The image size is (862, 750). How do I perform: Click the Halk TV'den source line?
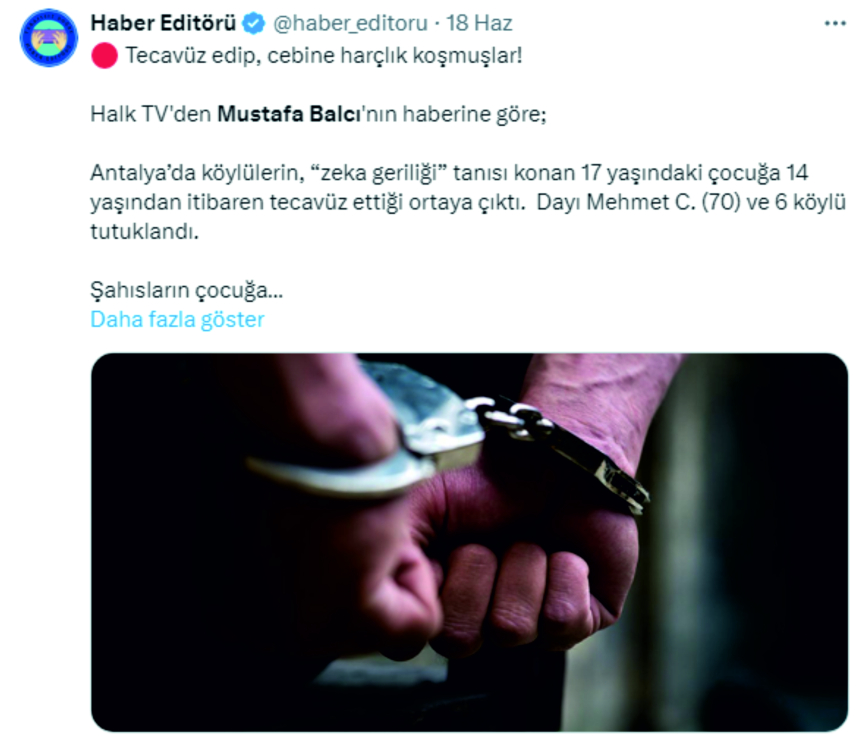318,114
